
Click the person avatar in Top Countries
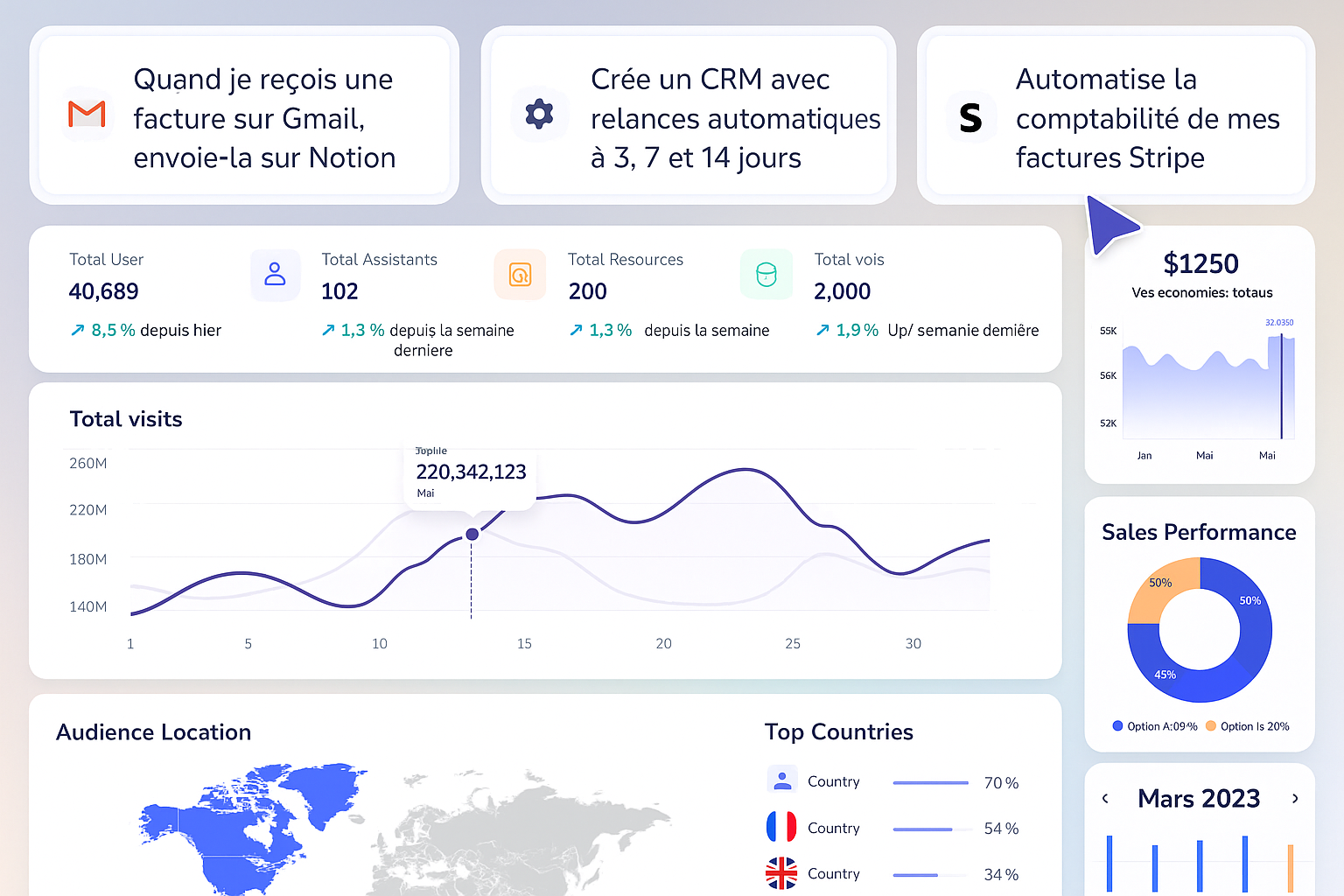pyautogui.click(x=781, y=779)
